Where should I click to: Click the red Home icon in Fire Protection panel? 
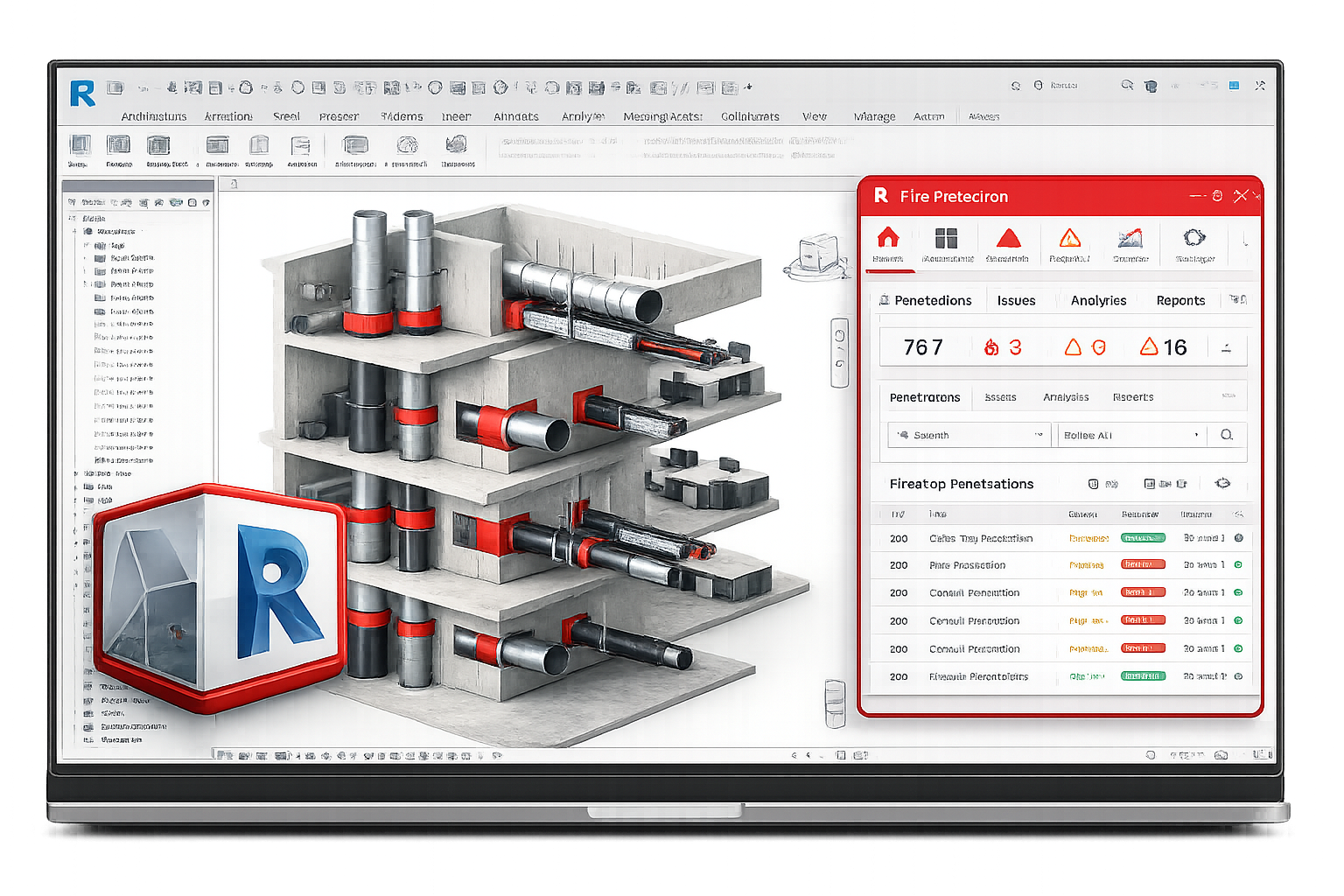click(x=888, y=238)
